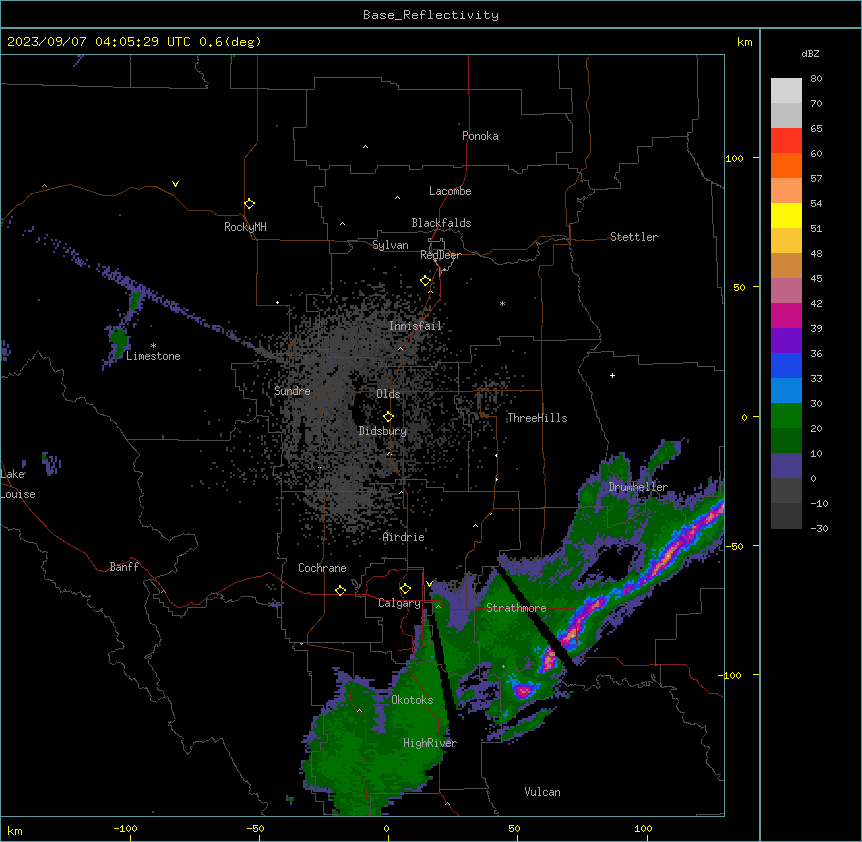
Task: Click the km label at top right
Action: point(744,42)
